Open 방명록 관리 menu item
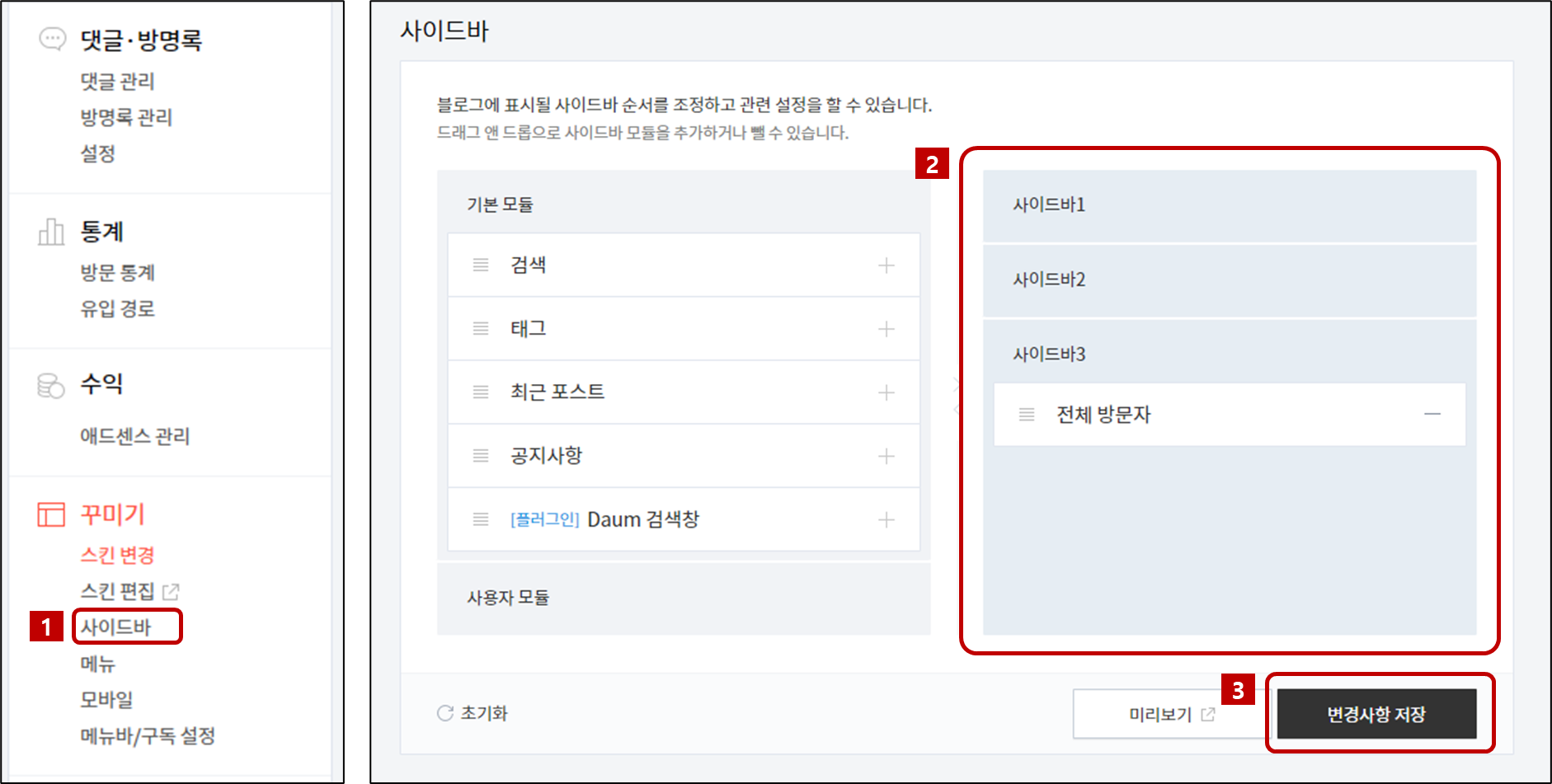This screenshot has height=784, width=1552. (126, 117)
